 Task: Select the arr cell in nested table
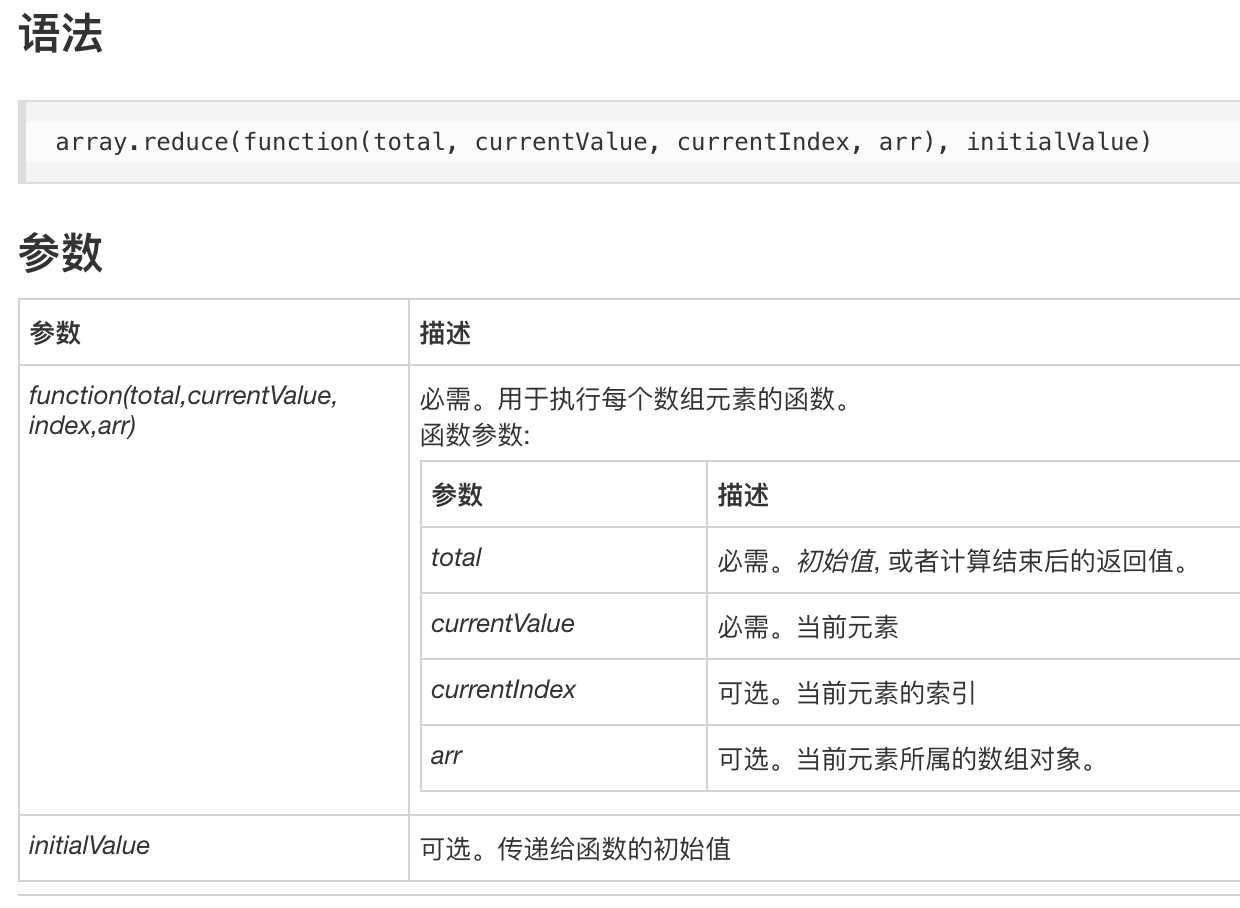point(447,756)
